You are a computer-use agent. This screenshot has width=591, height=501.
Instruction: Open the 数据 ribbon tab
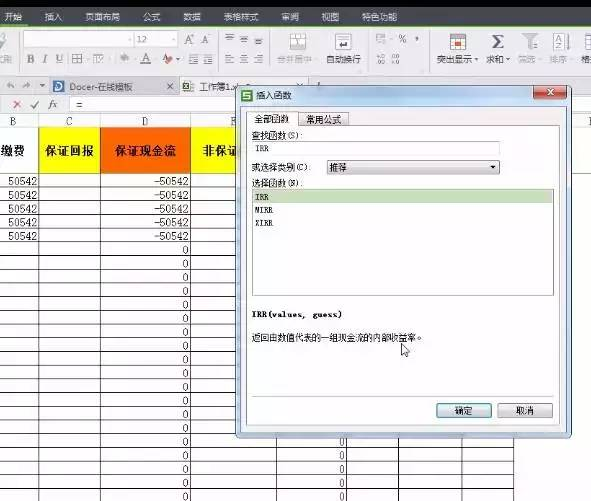(192, 17)
